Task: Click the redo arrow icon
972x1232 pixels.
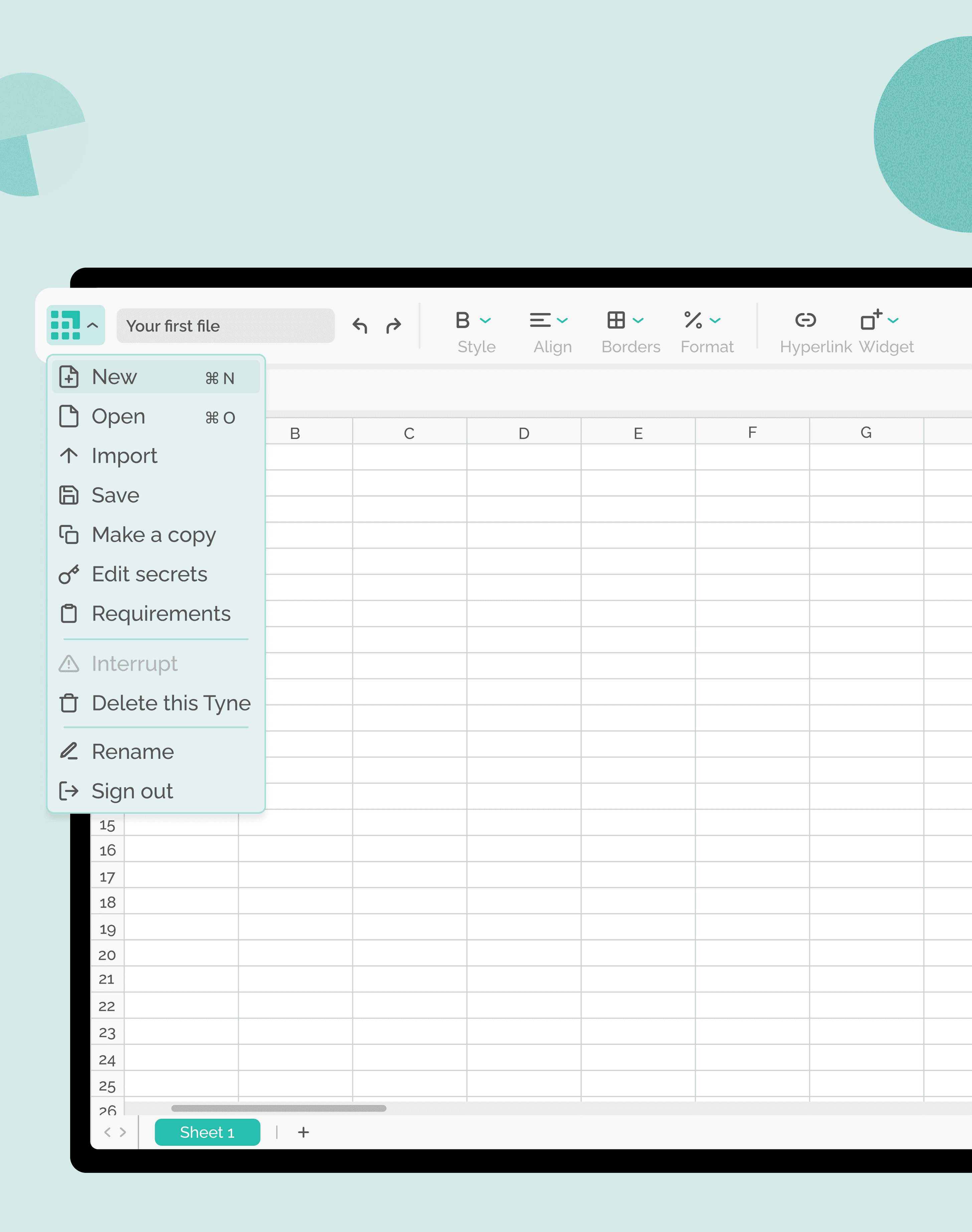Action: [393, 326]
